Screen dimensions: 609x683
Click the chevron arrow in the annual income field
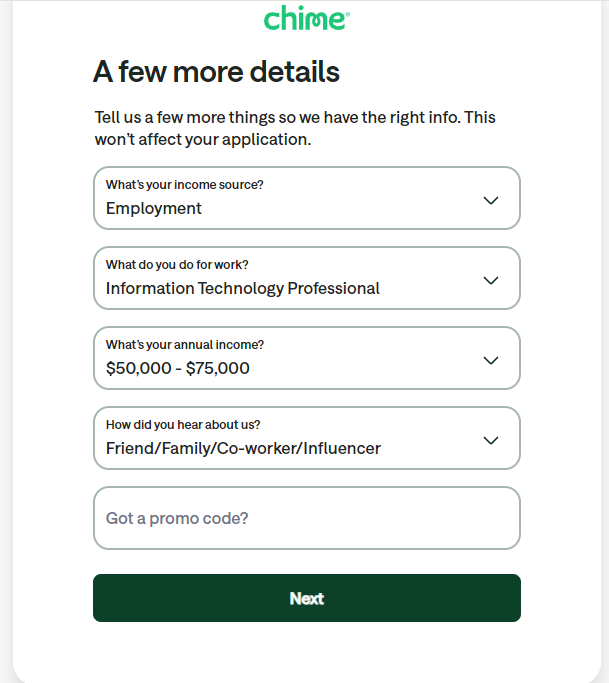click(x=490, y=360)
